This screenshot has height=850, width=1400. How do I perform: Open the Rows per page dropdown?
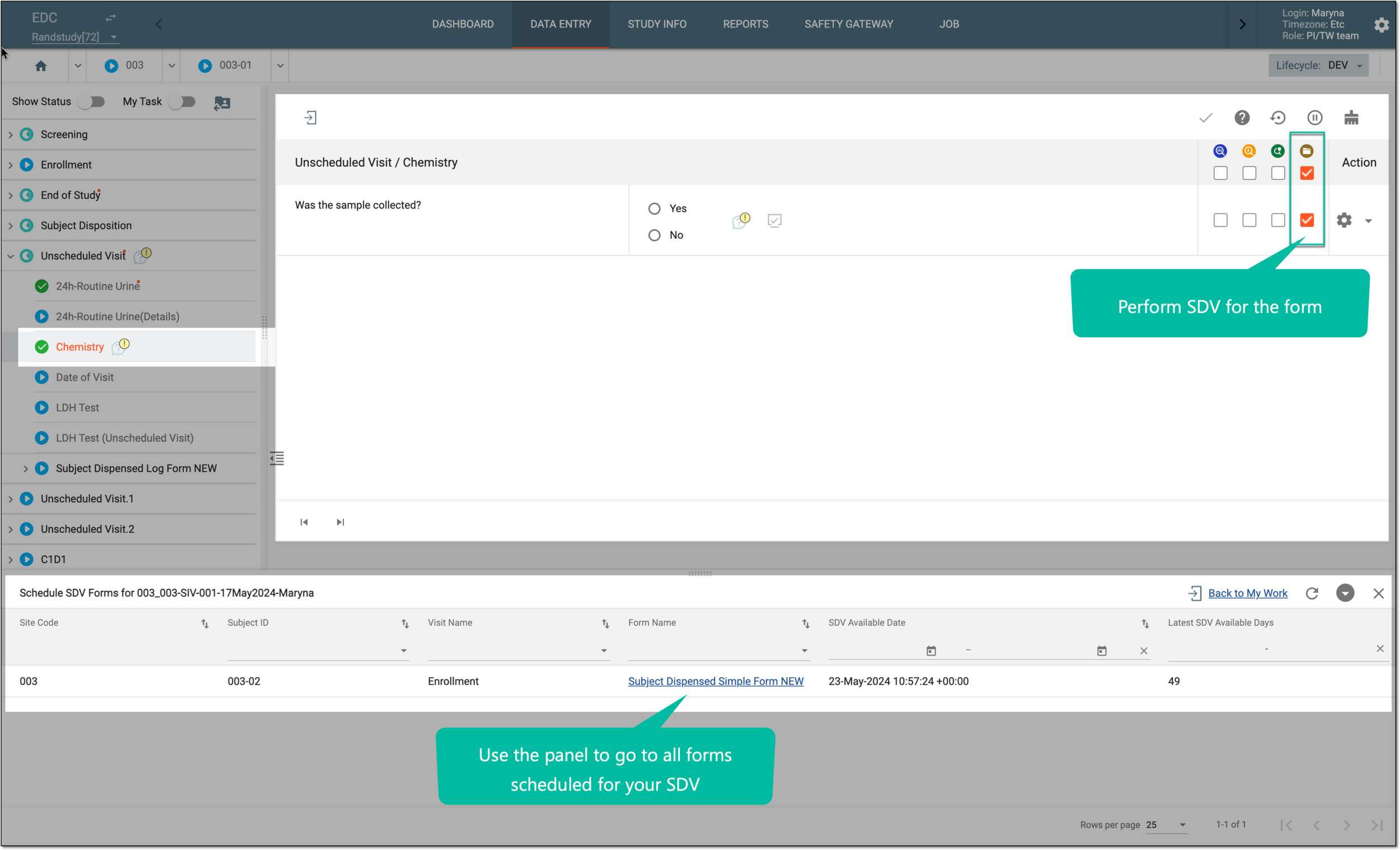click(x=1166, y=824)
